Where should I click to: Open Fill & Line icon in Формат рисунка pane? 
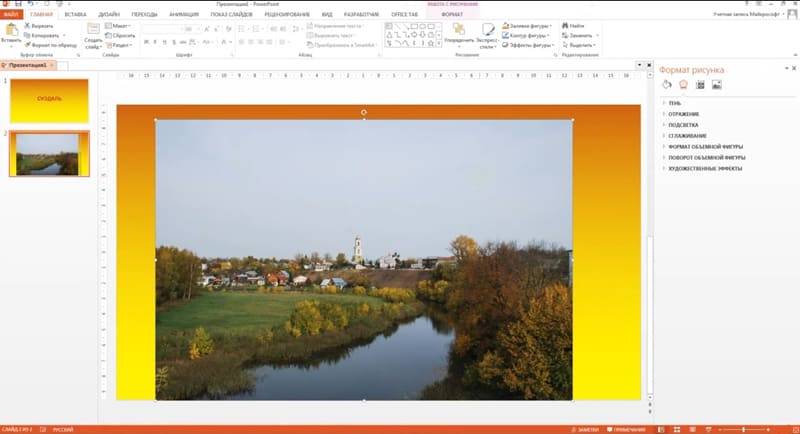(x=667, y=85)
